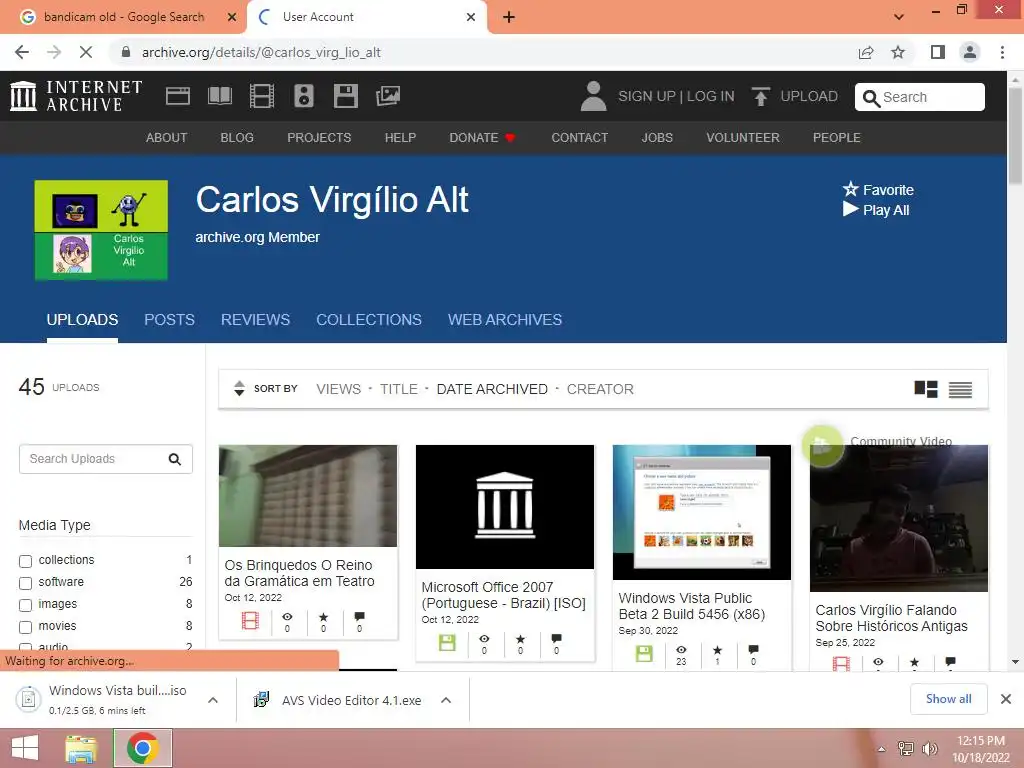Stop loading the page with the X button
Screen dimensions: 1024x768
tap(86, 52)
